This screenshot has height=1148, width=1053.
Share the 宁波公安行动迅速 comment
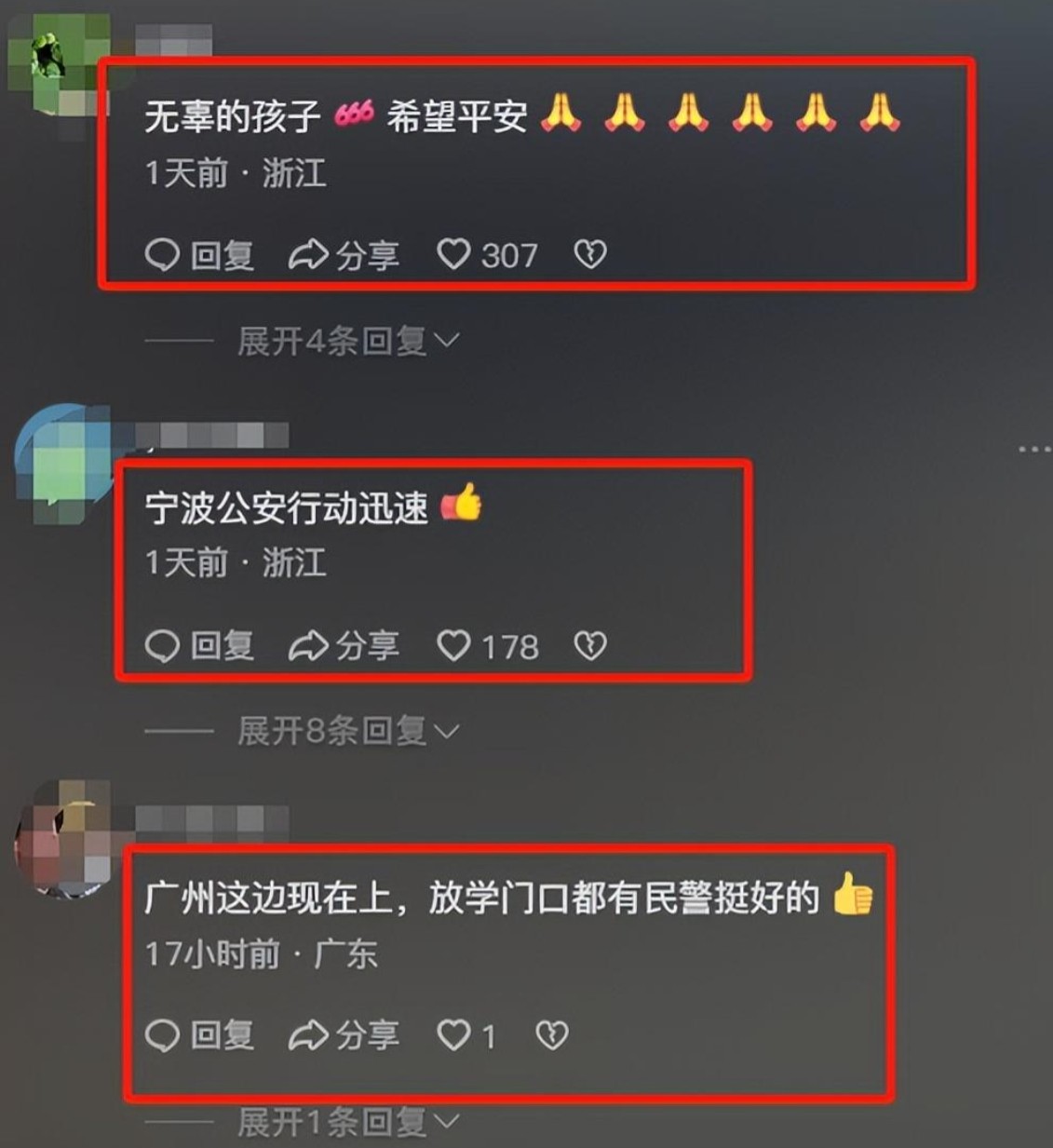[344, 645]
